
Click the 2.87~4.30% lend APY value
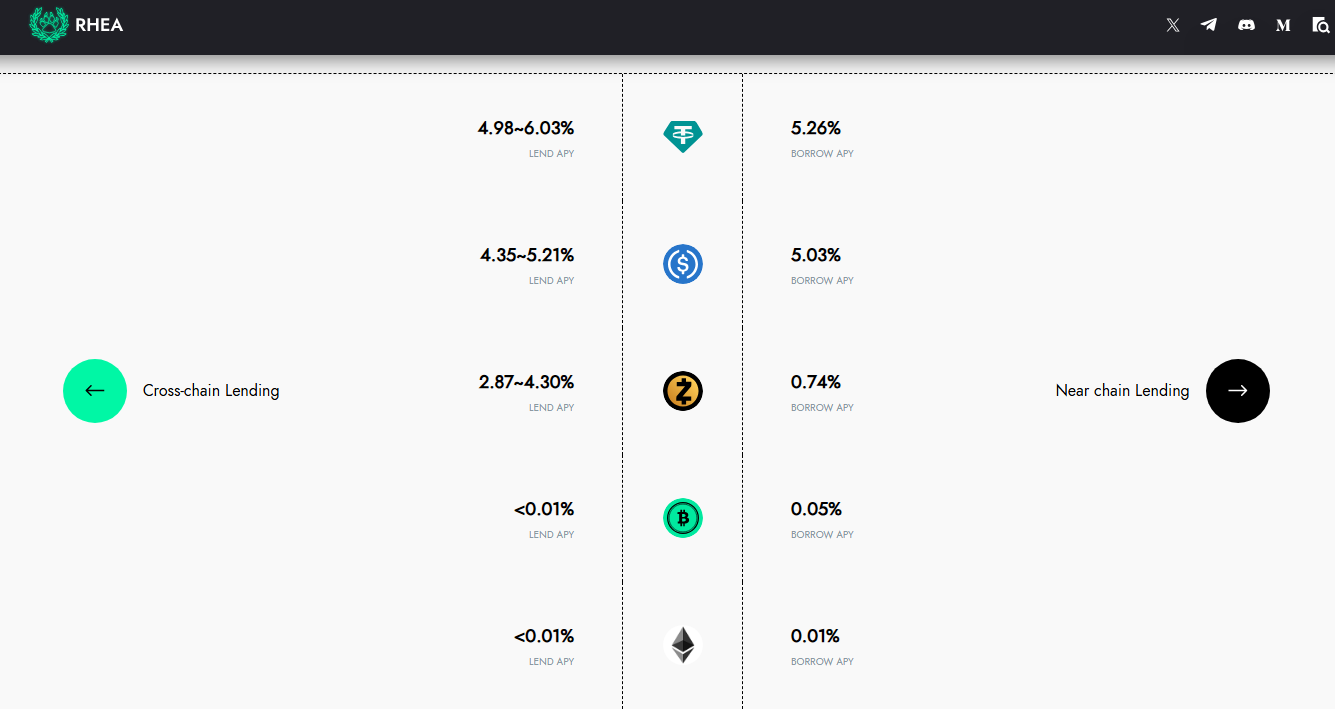click(526, 382)
